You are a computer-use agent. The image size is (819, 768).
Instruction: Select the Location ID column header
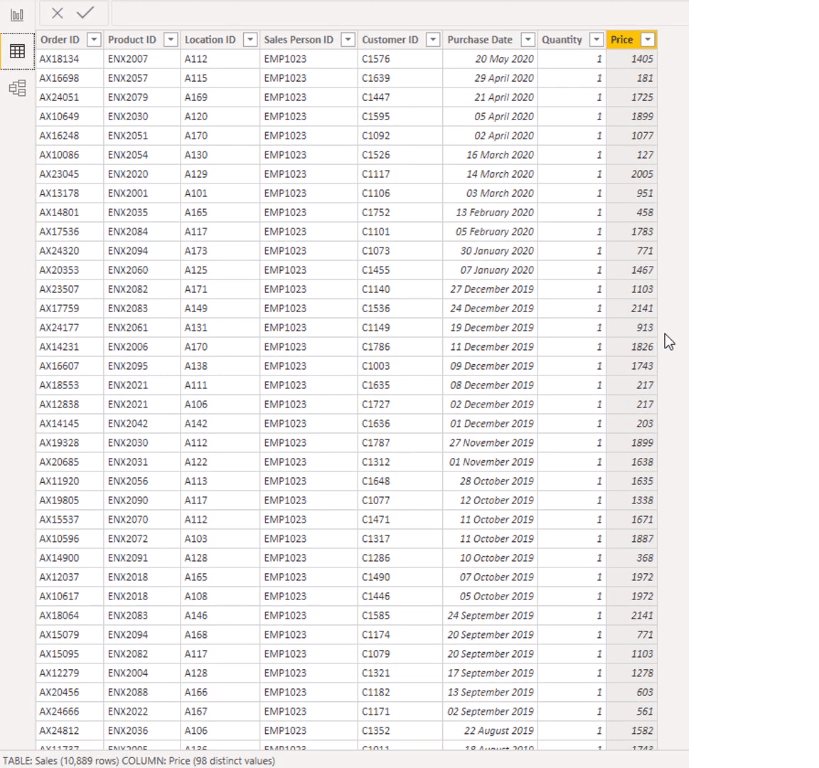pyautogui.click(x=220, y=40)
